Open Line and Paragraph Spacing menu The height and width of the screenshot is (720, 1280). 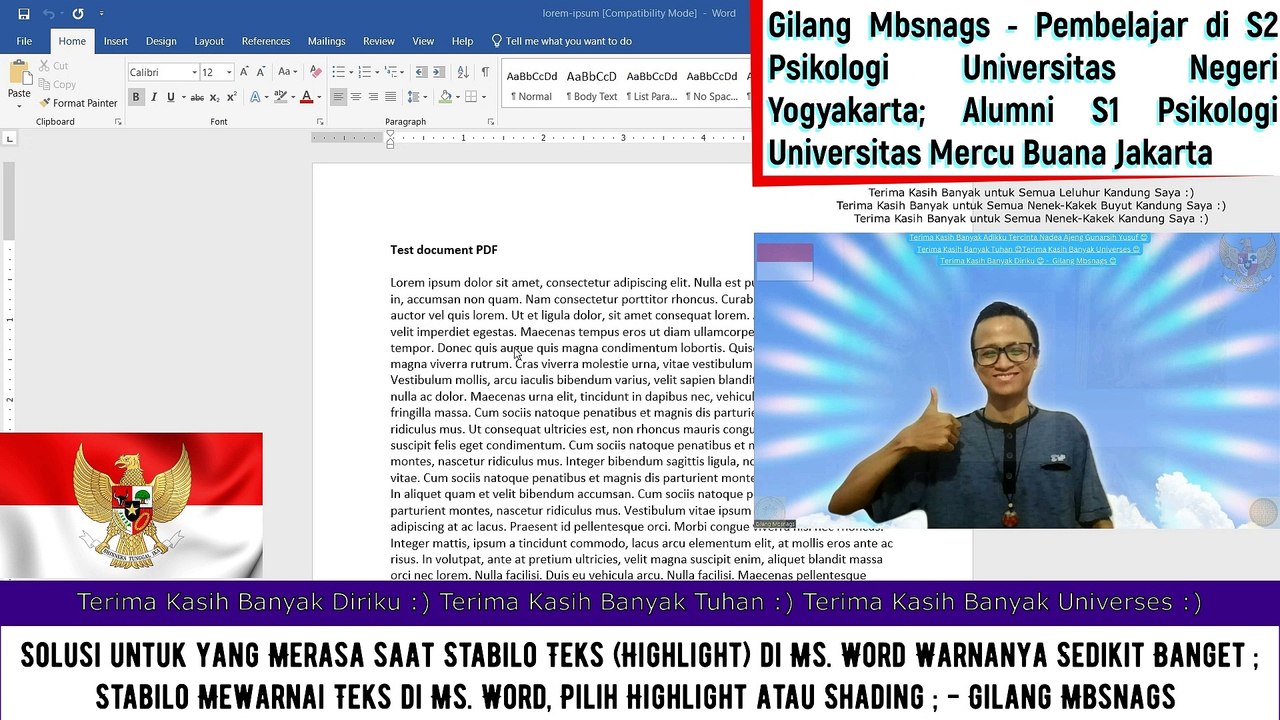click(x=417, y=97)
